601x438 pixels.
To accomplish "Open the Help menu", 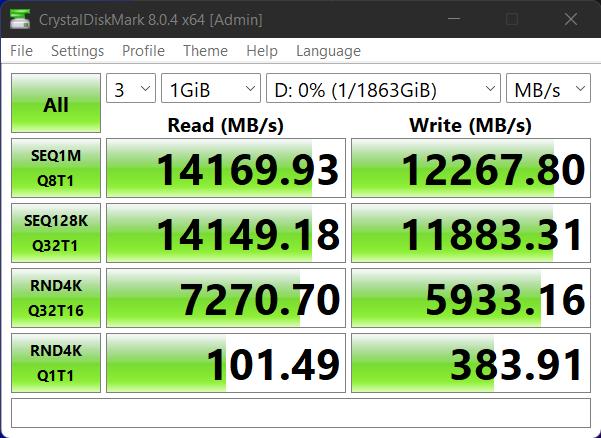I will click(261, 51).
